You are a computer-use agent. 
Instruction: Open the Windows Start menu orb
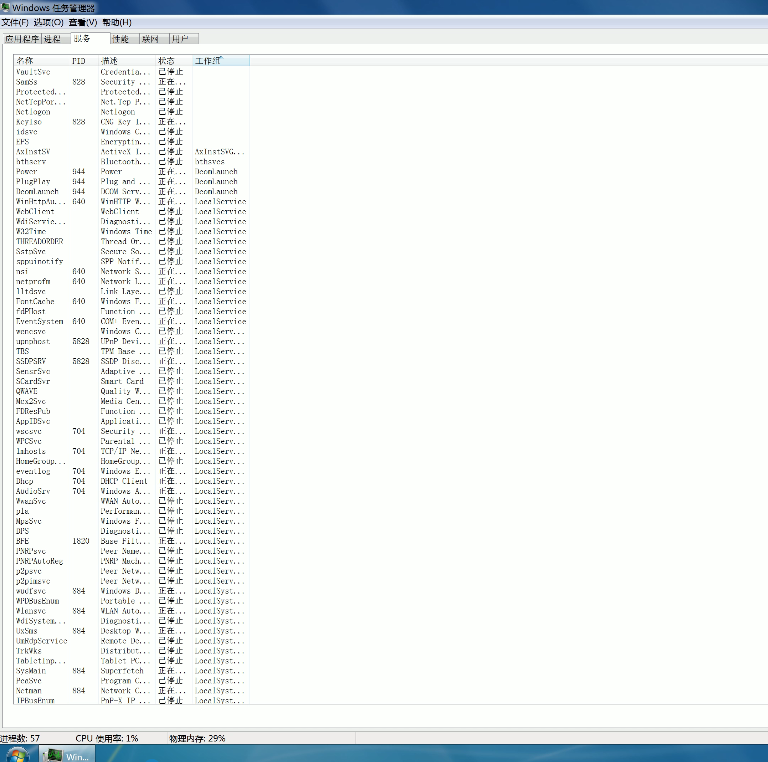coord(18,756)
